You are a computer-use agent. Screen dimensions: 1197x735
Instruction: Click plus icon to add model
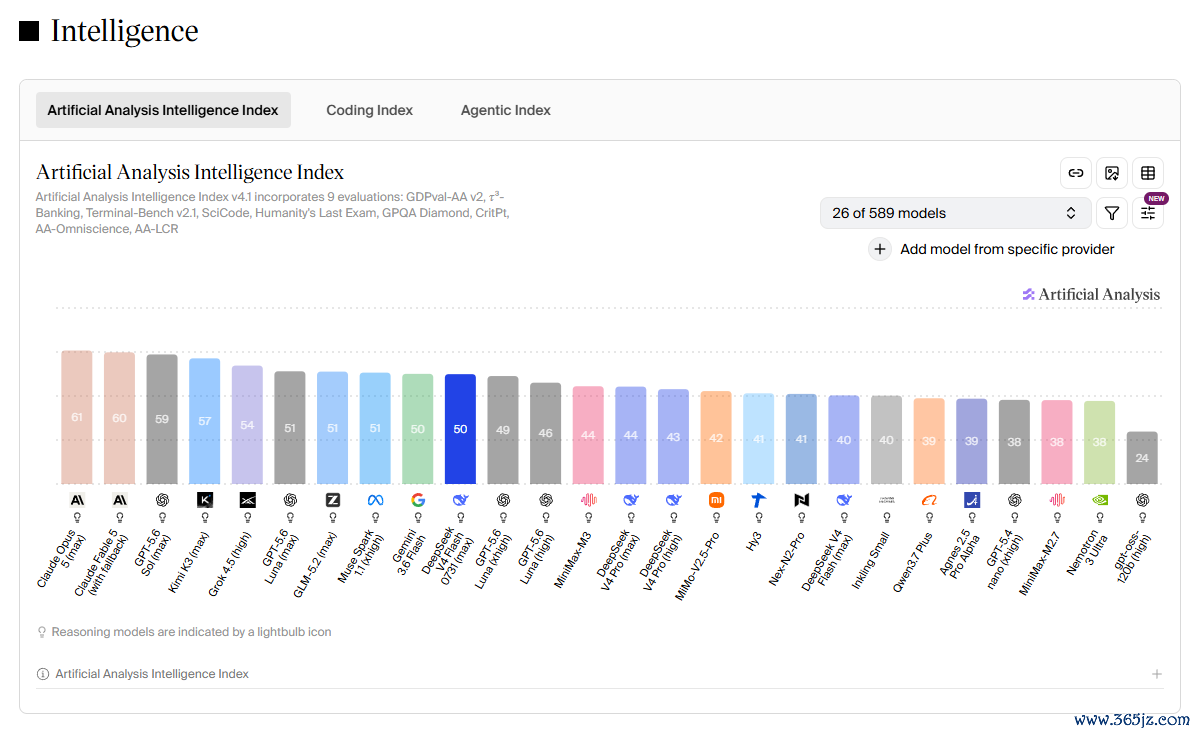click(x=879, y=249)
